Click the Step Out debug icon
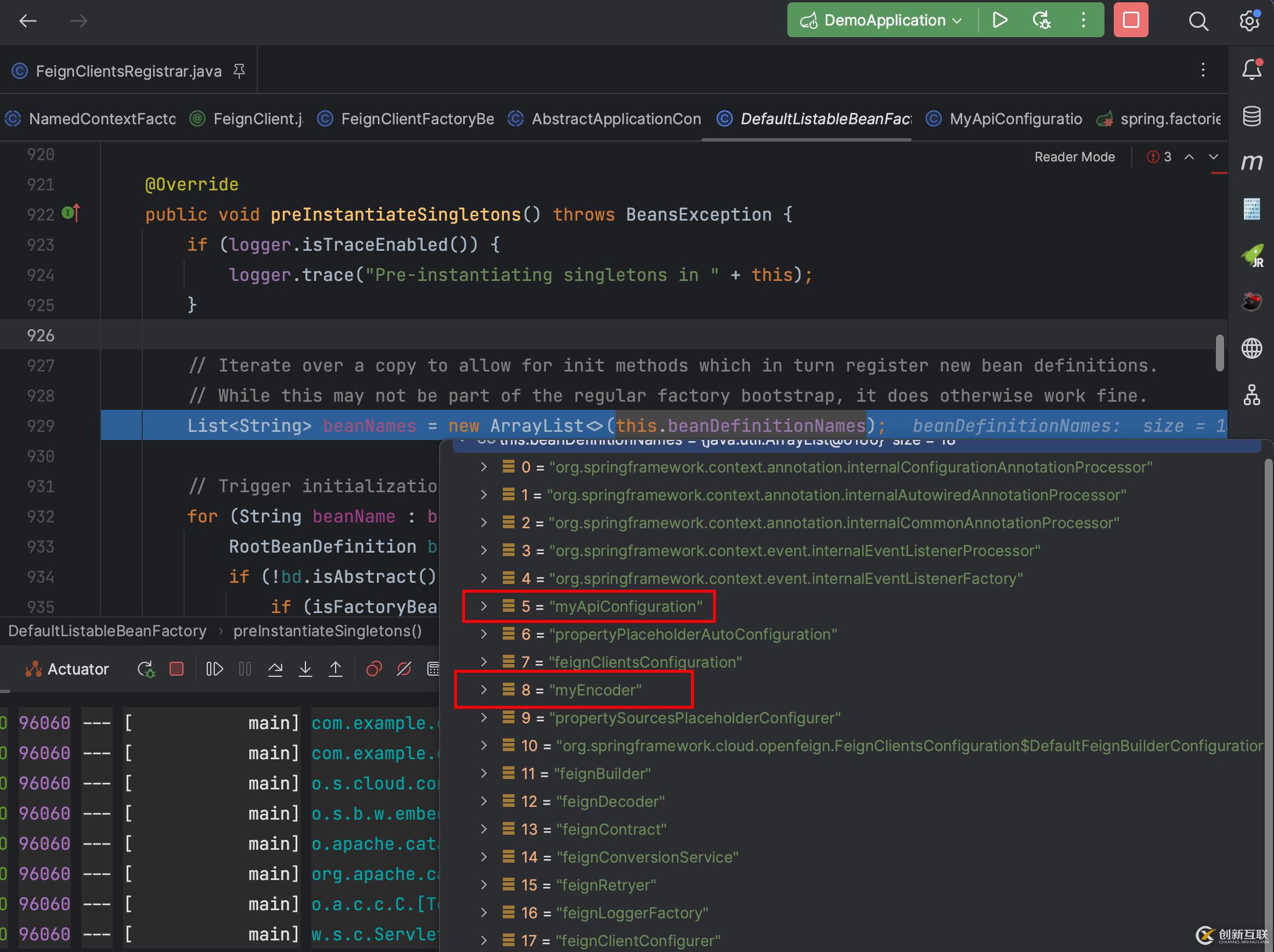 click(x=336, y=669)
